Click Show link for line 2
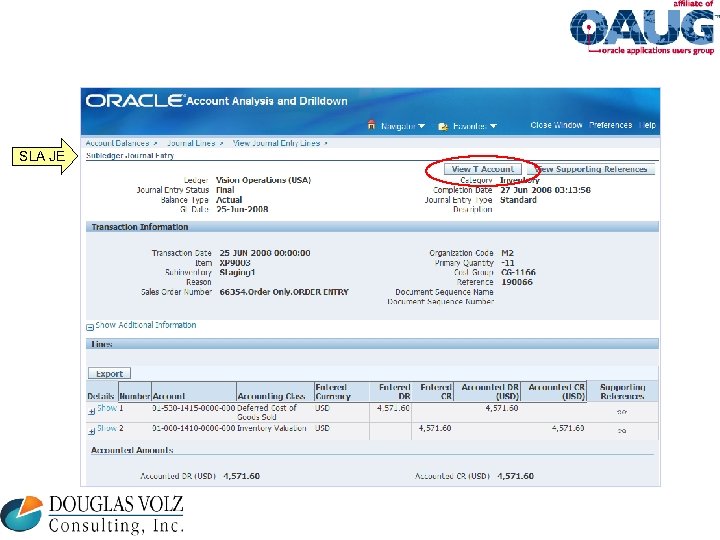The width and height of the screenshot is (720, 540). pos(107,428)
